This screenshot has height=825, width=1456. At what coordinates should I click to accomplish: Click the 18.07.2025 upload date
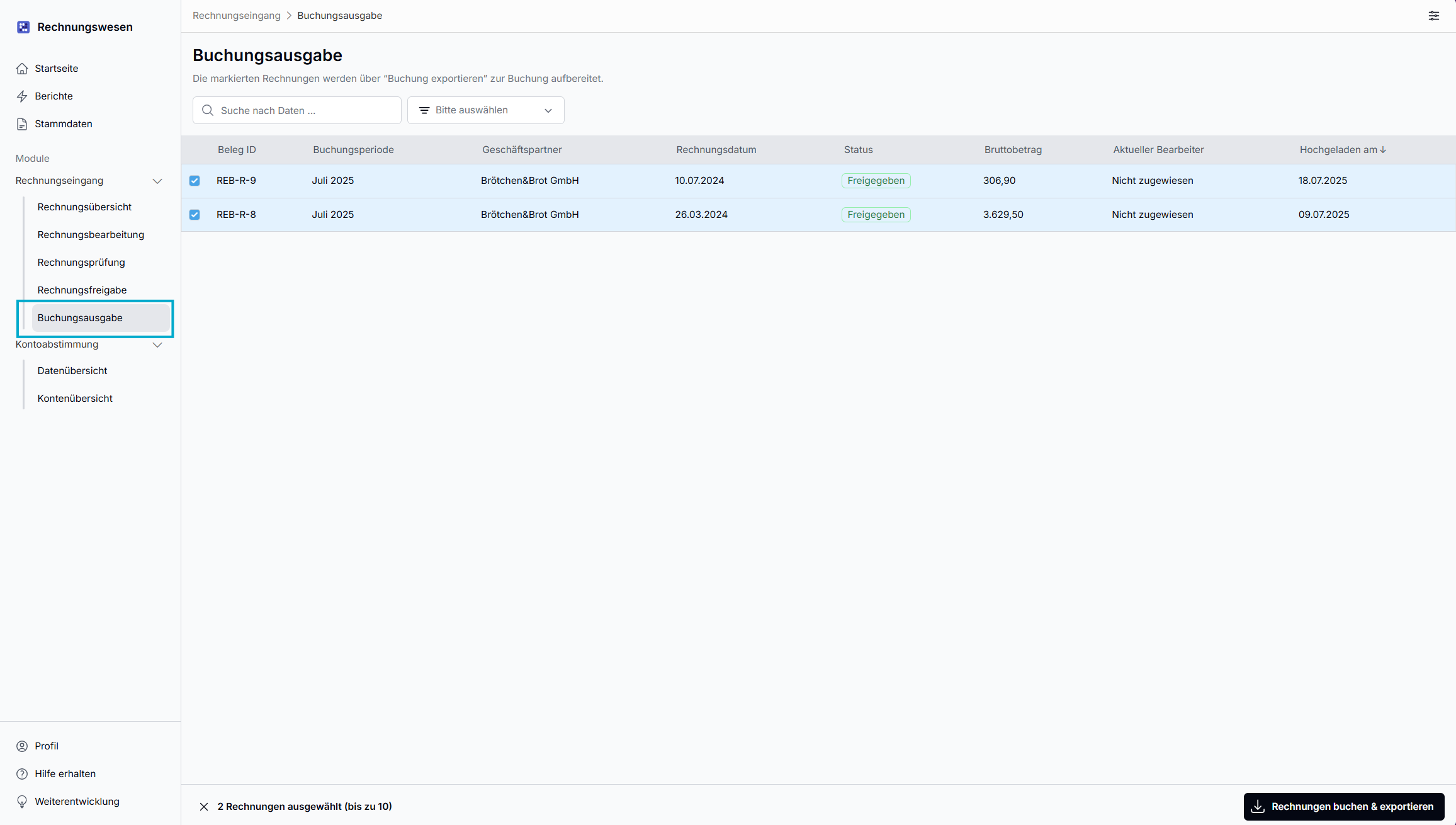(x=1323, y=181)
